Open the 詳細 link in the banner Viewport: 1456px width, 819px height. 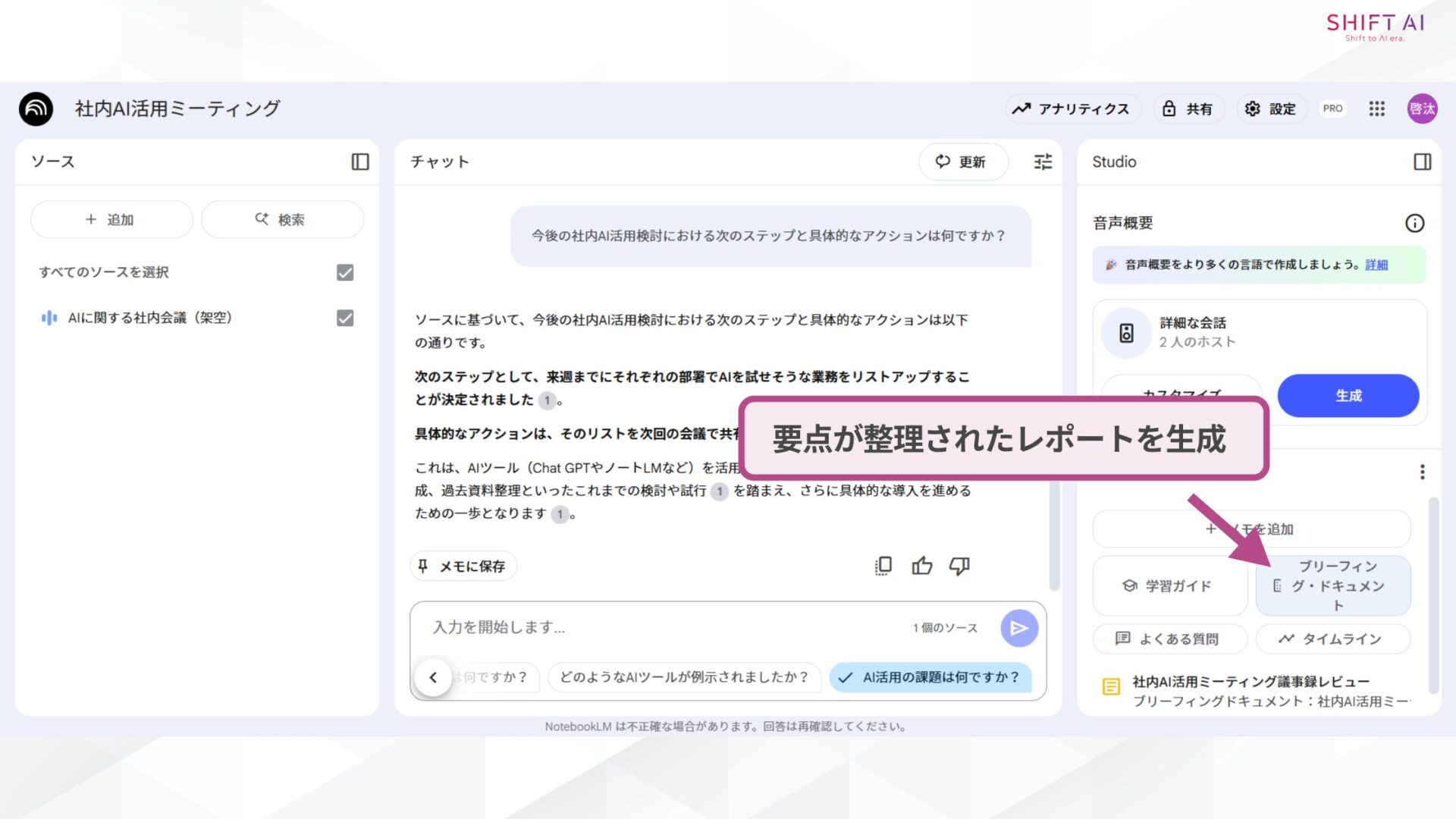[1376, 265]
